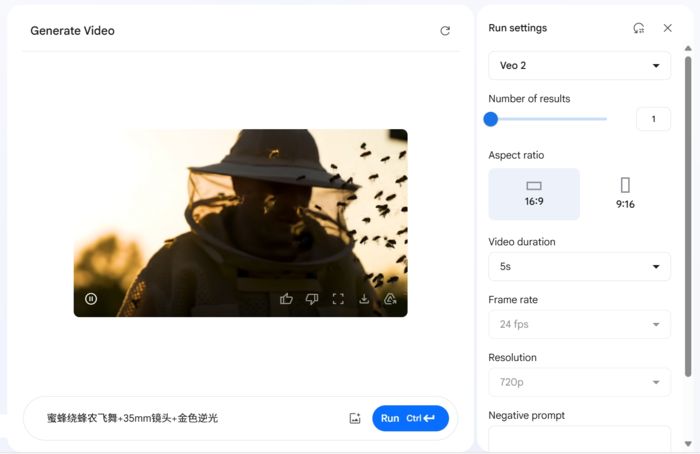Click the Negative prompt text box
700x454 pixels.
pyautogui.click(x=579, y=438)
